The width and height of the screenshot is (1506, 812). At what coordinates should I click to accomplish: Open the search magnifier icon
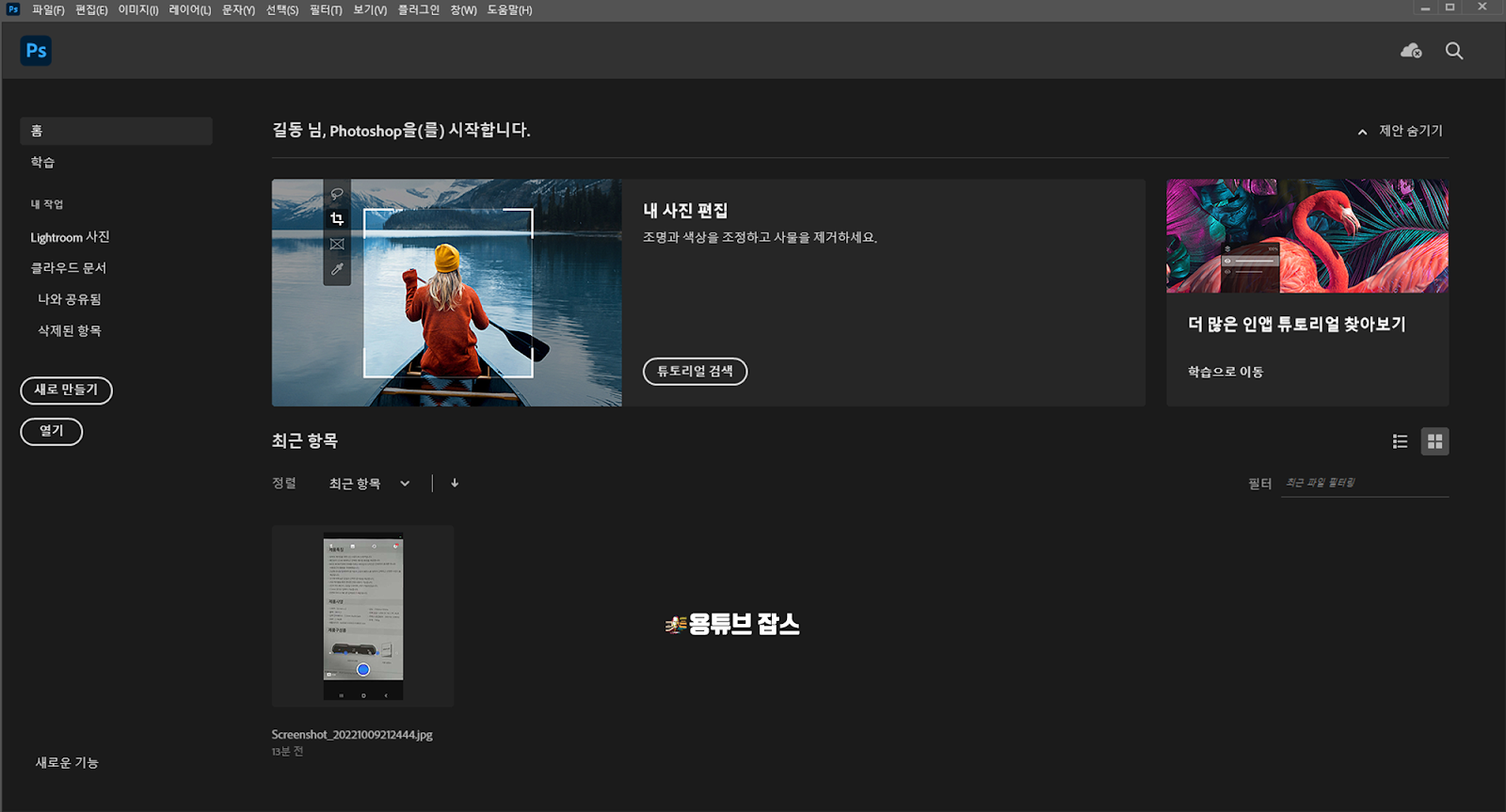point(1454,51)
